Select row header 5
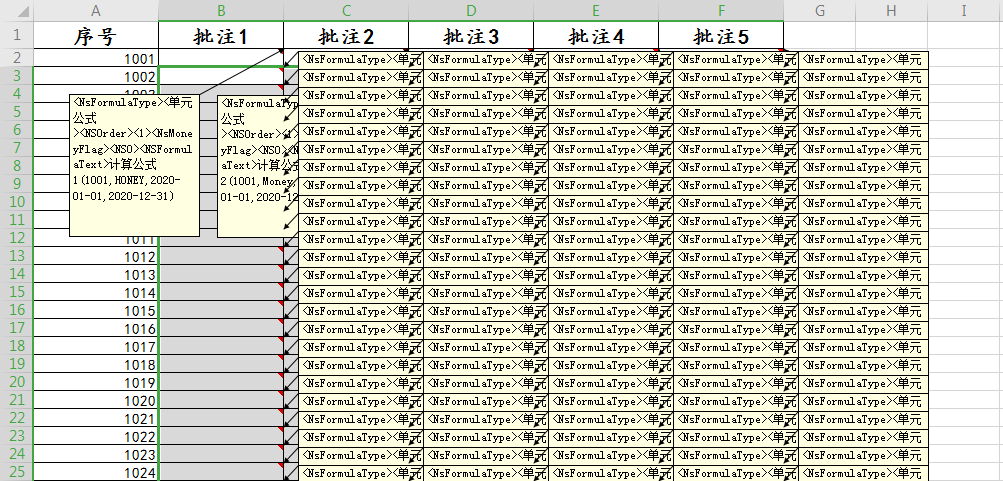The image size is (1003, 481). [17, 112]
